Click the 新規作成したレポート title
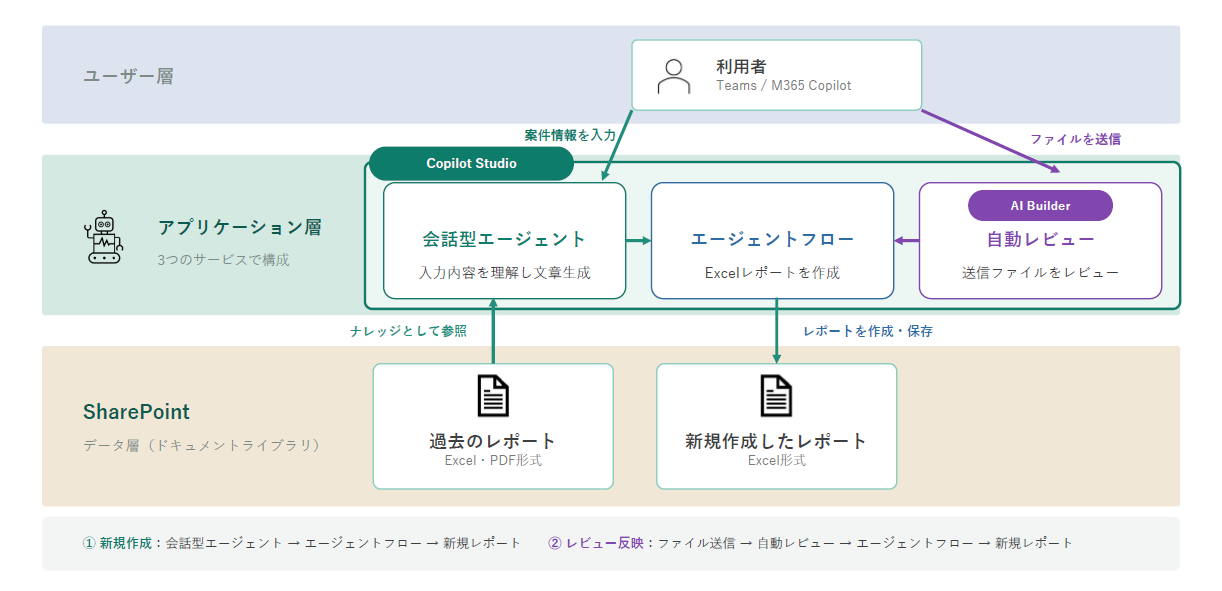 click(776, 441)
